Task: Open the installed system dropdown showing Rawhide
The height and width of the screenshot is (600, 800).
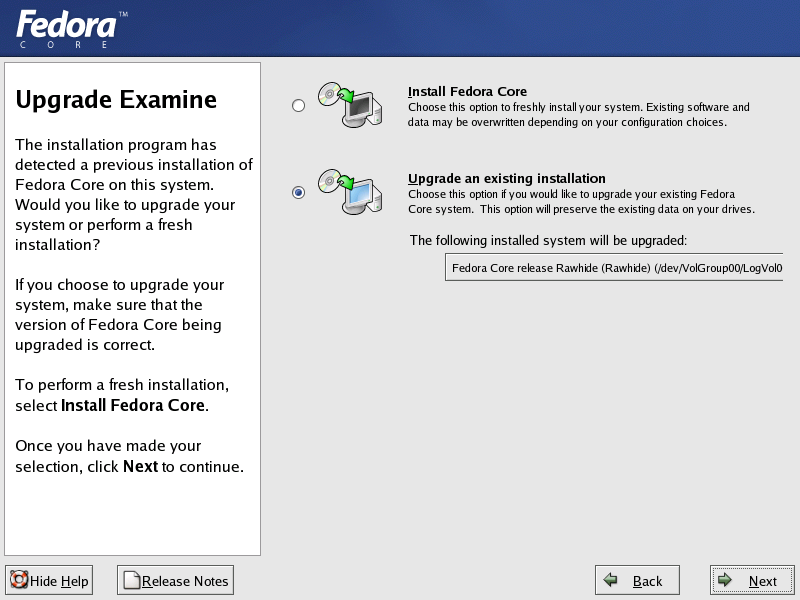Action: pos(614,267)
